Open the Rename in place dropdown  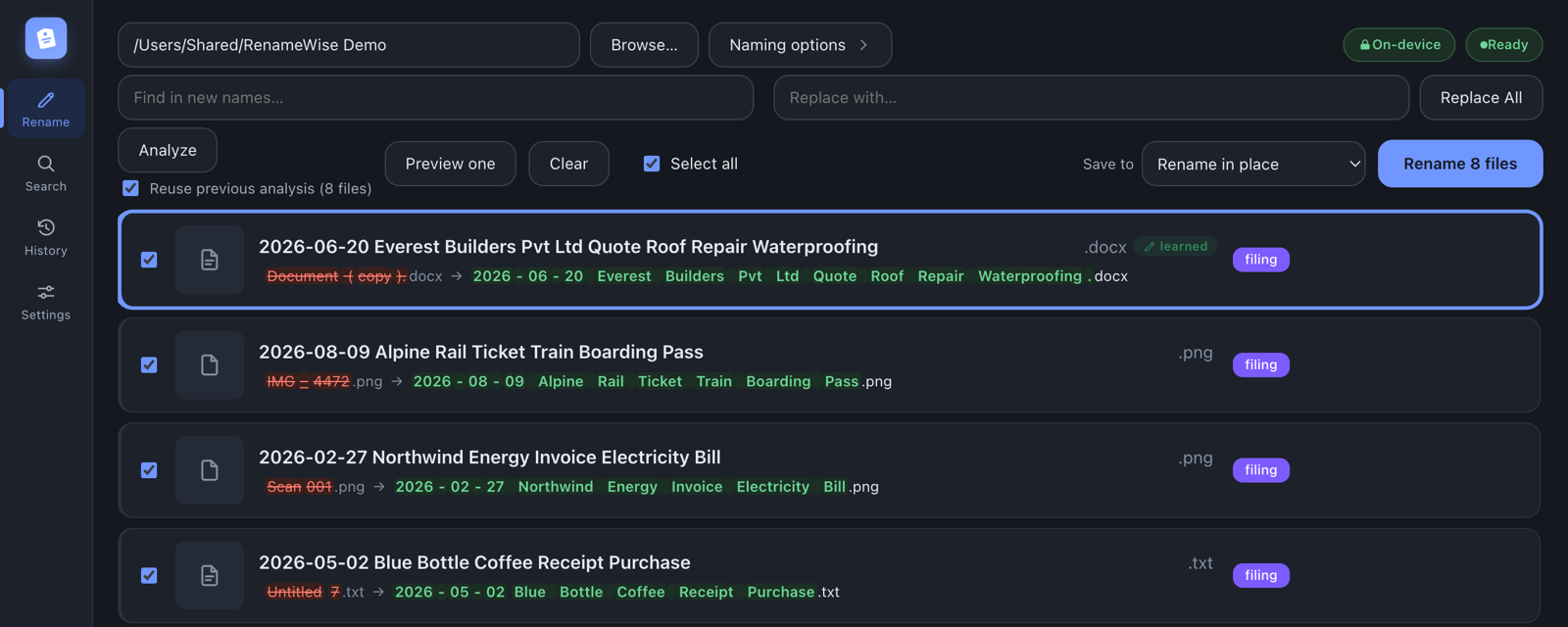[x=1253, y=164]
